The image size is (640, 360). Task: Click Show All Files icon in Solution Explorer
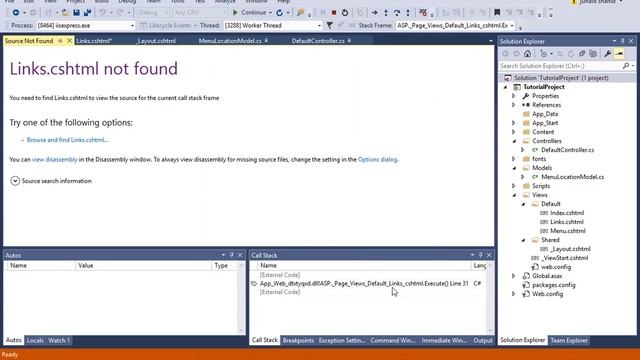tap(593, 53)
